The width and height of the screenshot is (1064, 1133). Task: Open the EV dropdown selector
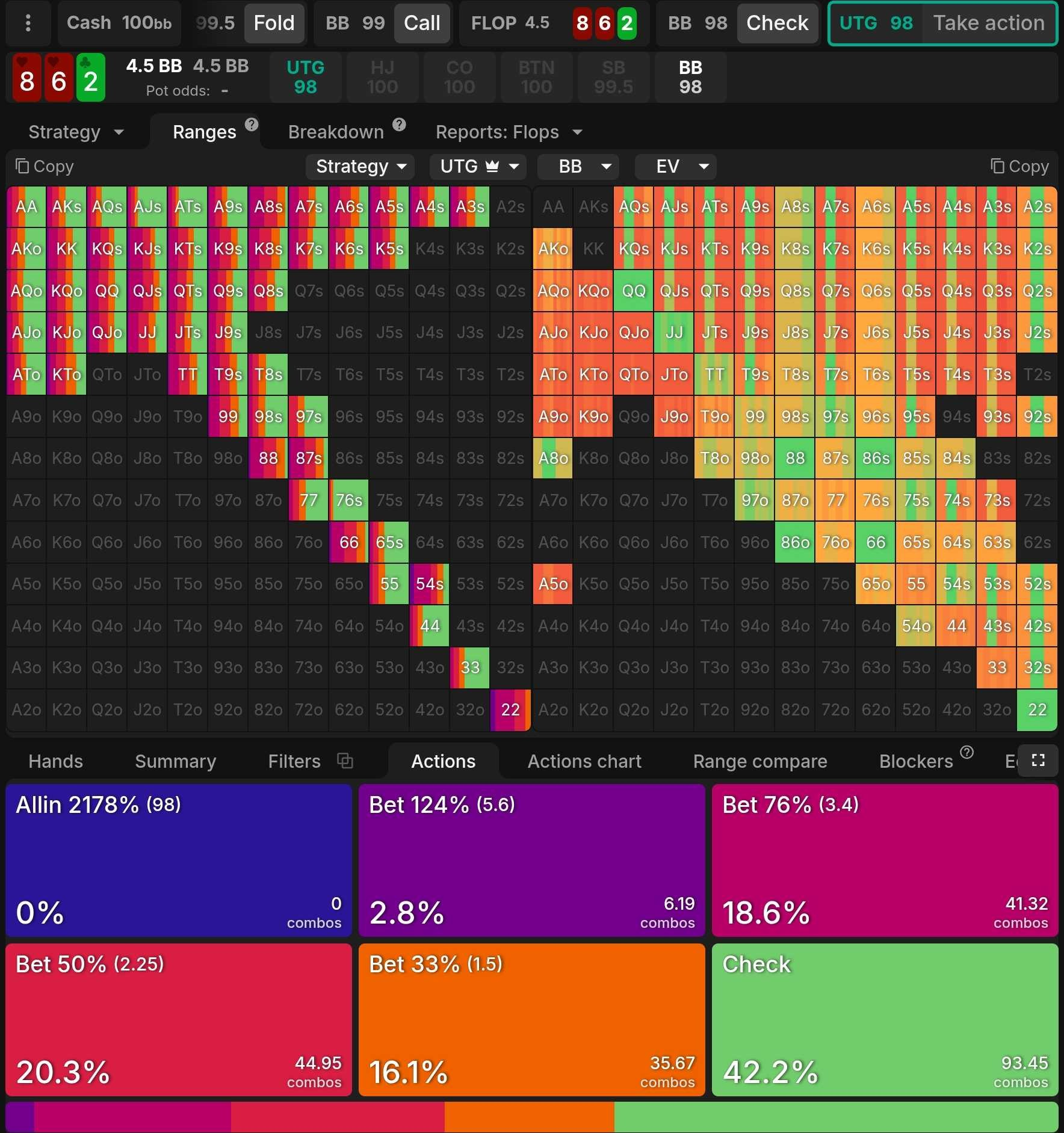click(x=675, y=167)
